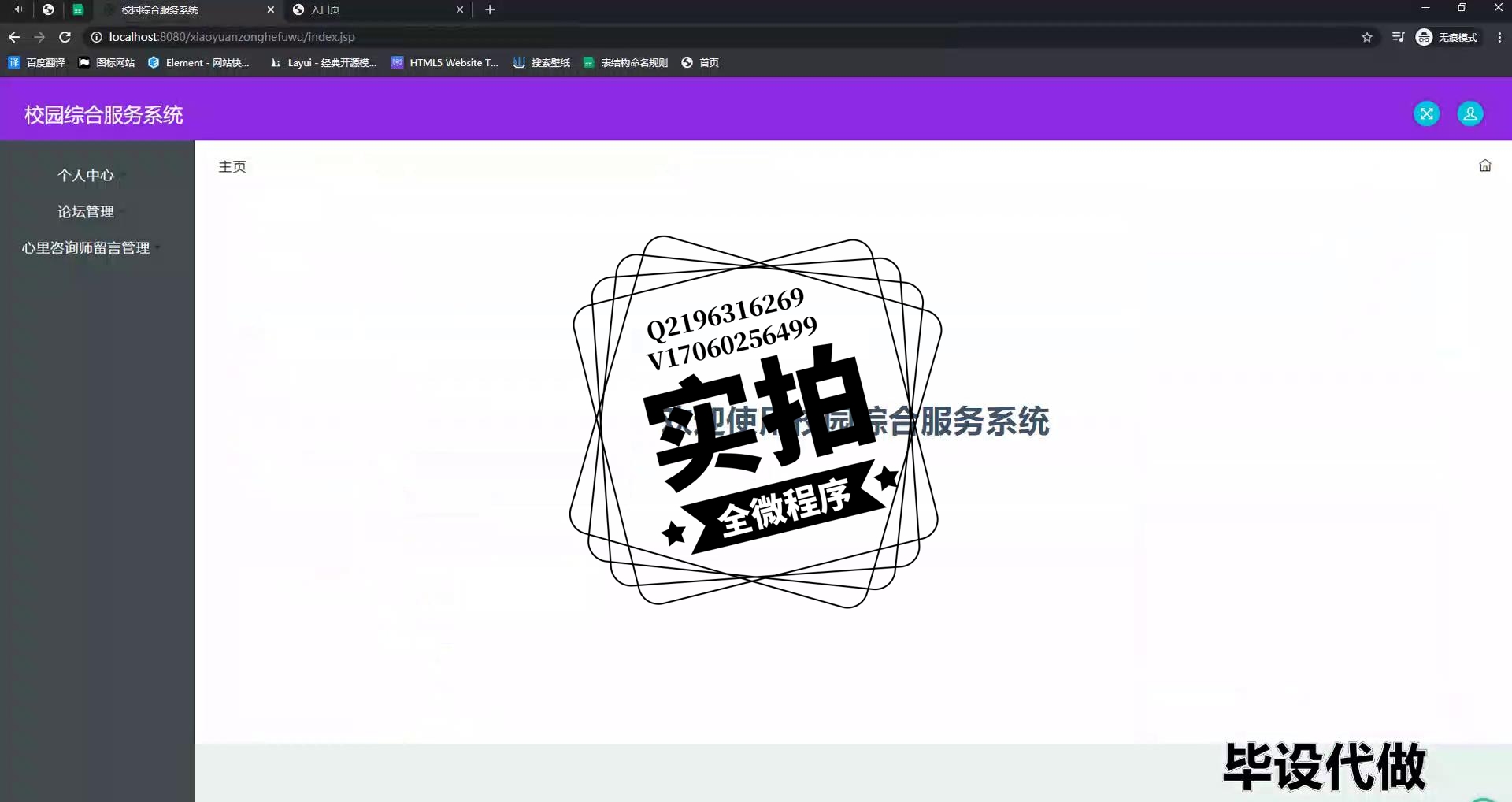
Task: Click the 主页 breadcrumb text
Action: [x=232, y=167]
